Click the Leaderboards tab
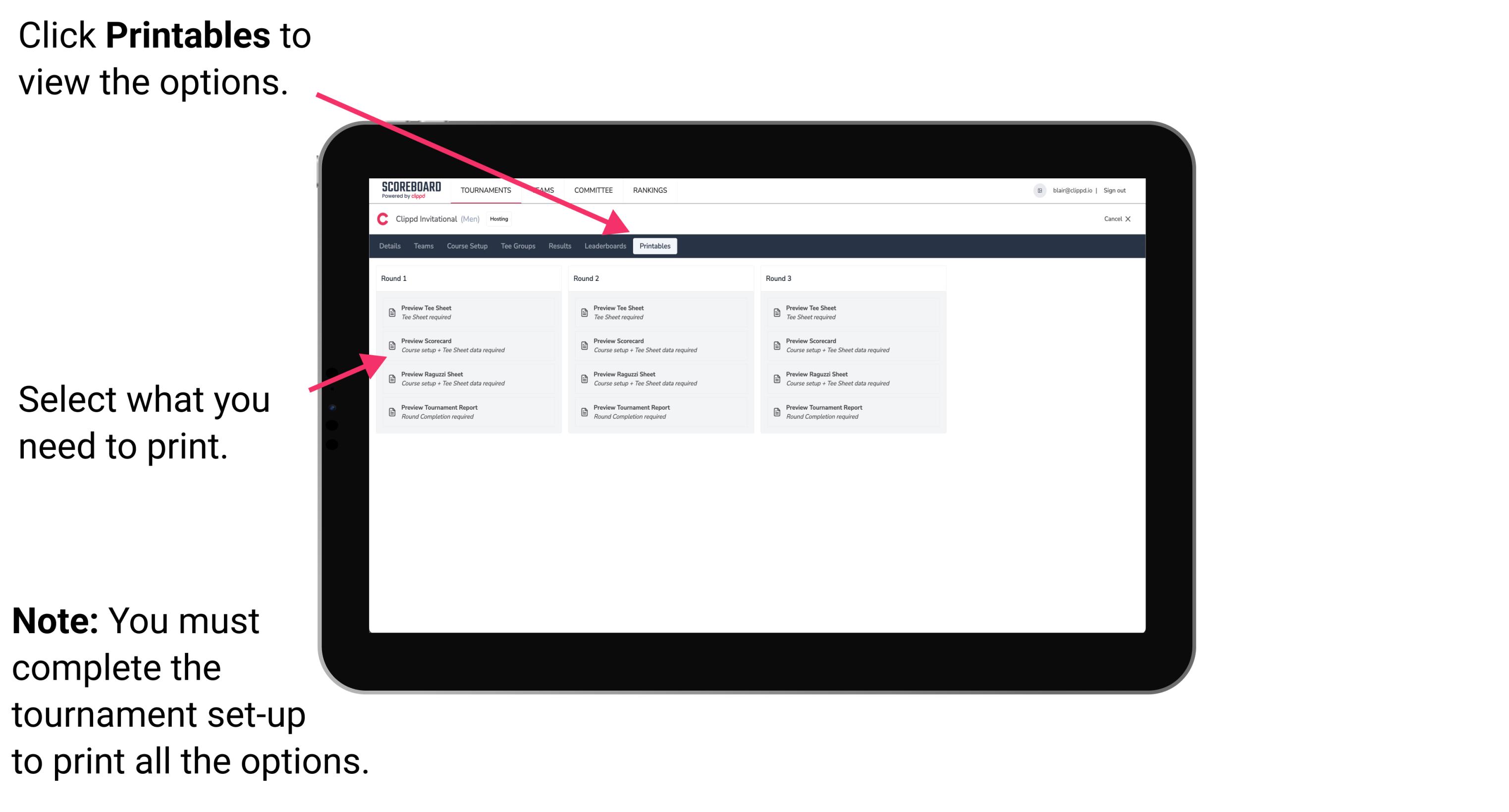The width and height of the screenshot is (1509, 812). click(605, 246)
